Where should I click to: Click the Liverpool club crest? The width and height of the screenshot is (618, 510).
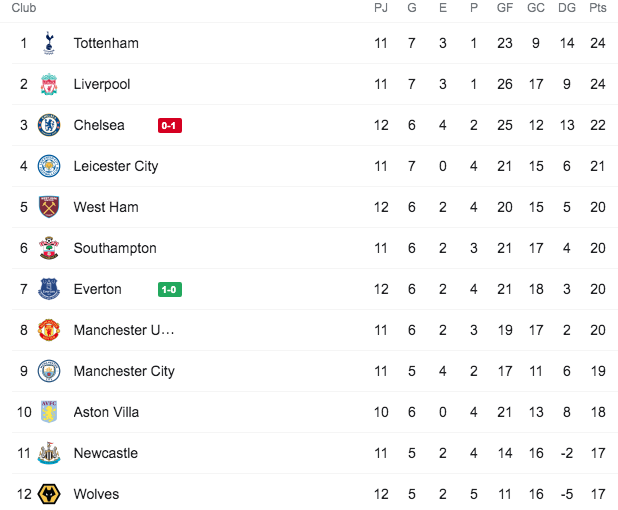point(49,84)
